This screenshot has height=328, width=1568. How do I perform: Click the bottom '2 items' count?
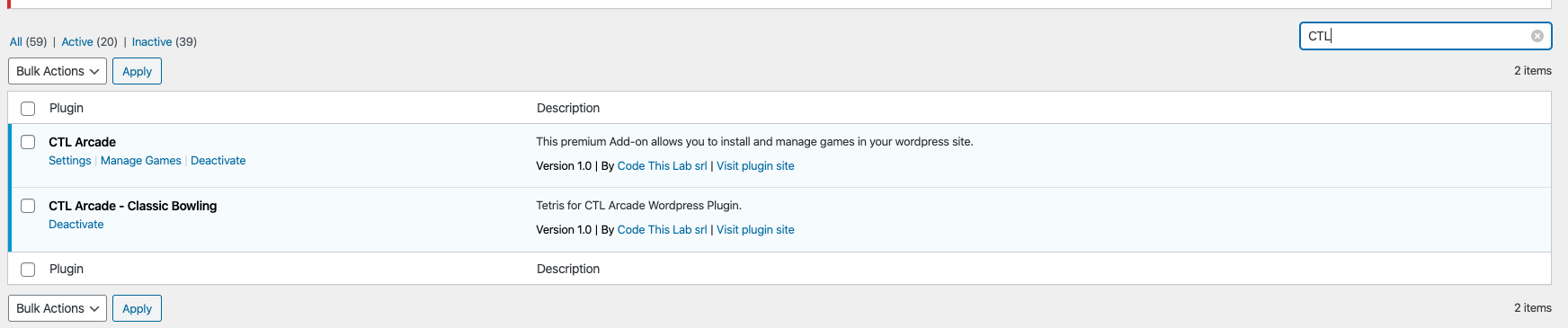[1533, 307]
